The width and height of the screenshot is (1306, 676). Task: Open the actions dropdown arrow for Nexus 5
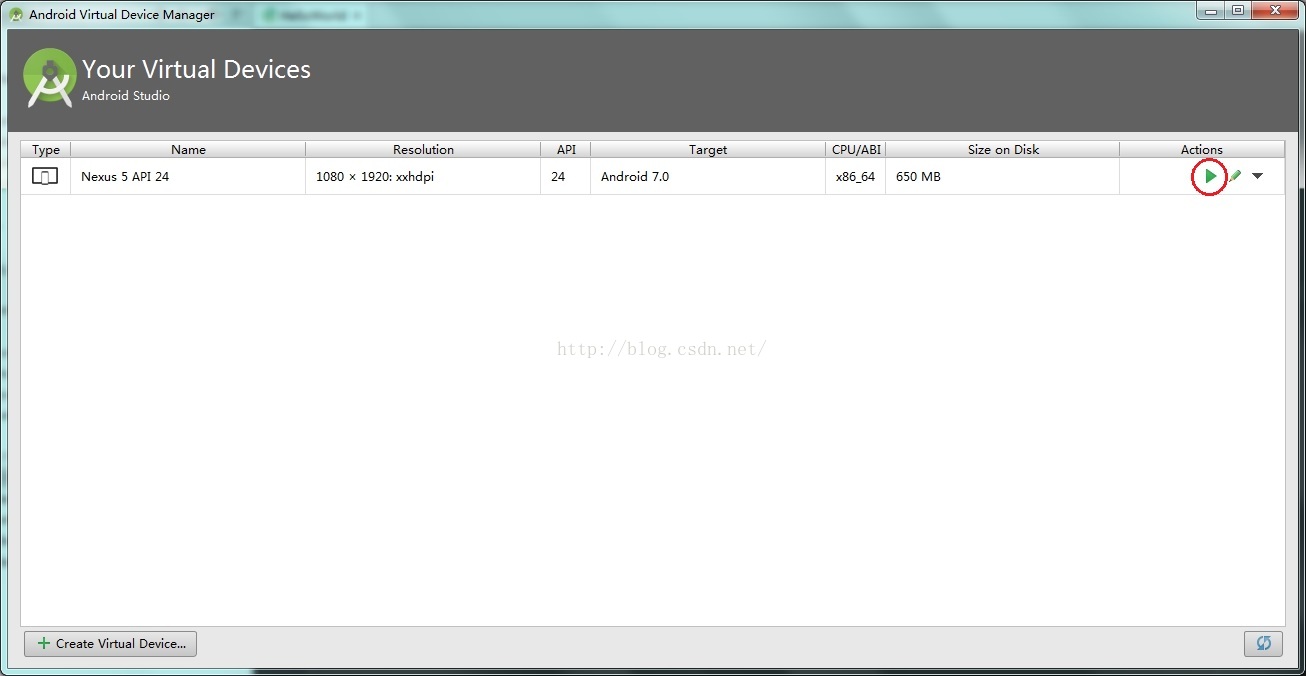(1257, 176)
